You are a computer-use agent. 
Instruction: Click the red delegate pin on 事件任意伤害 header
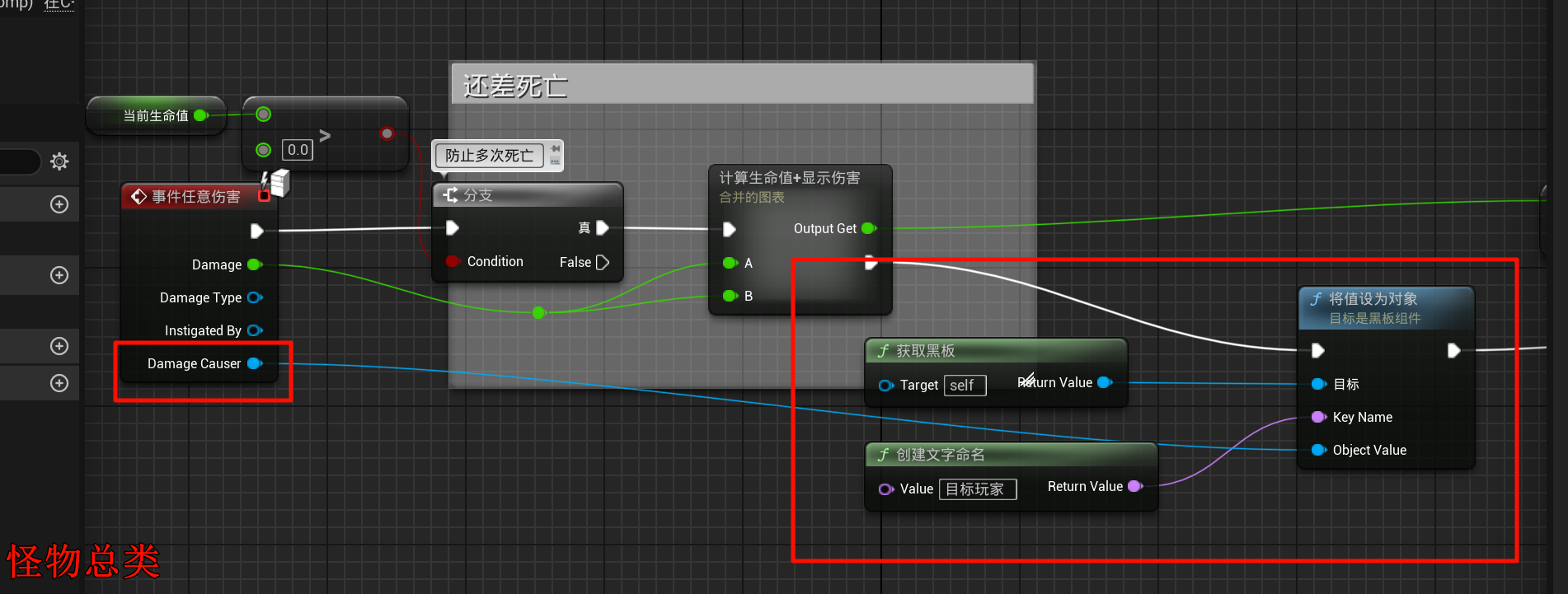tap(264, 196)
